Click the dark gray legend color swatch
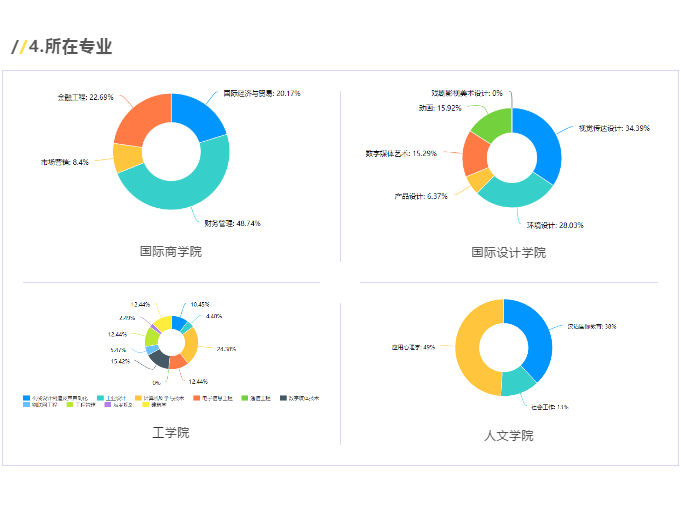Viewport: 681px width, 508px height. 283,397
